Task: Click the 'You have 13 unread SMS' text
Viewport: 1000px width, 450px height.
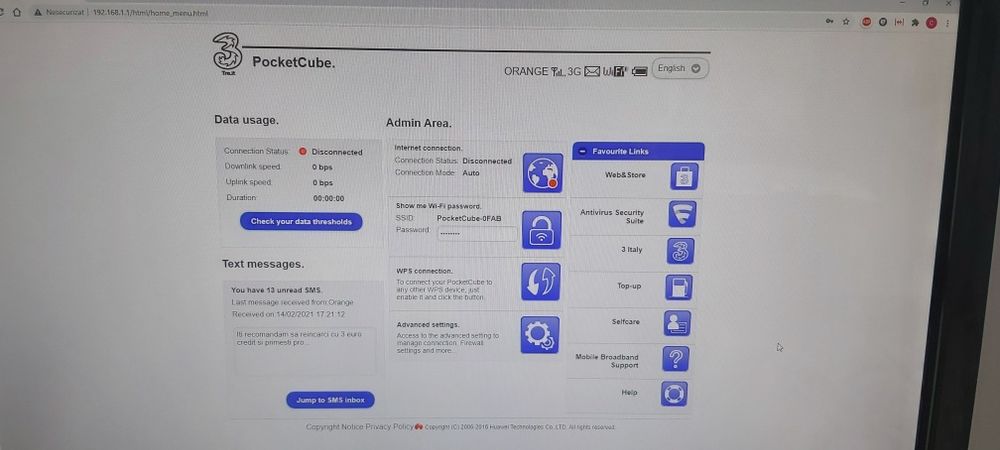Action: pyautogui.click(x=277, y=290)
